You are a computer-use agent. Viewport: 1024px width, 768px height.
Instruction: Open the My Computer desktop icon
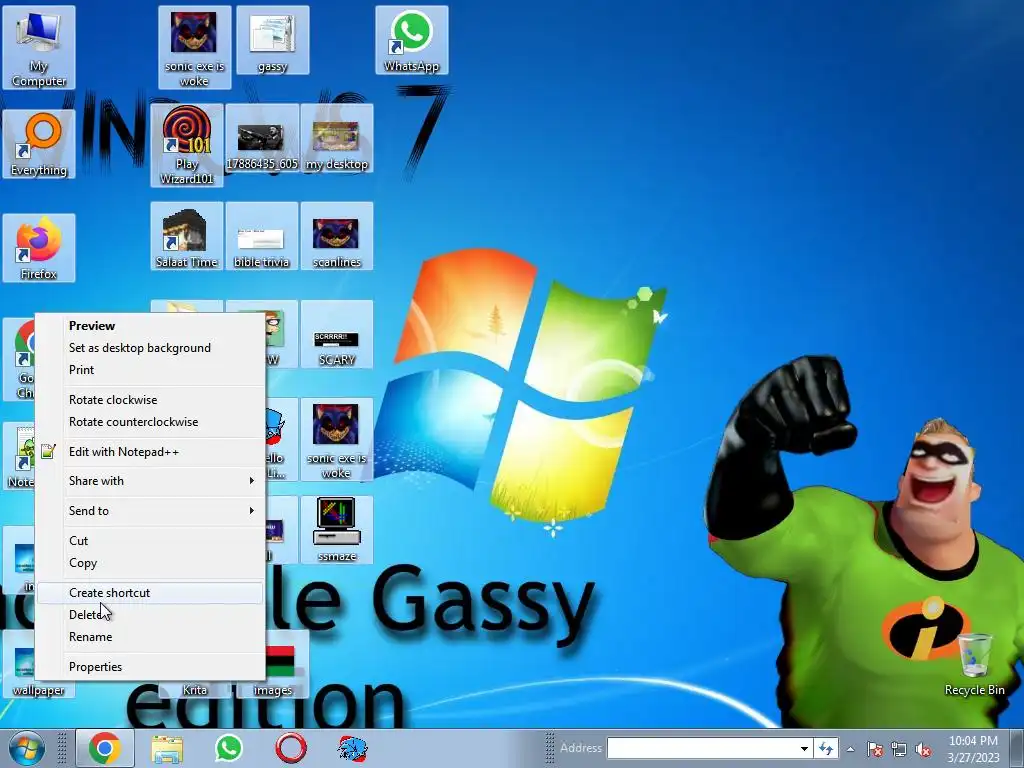coord(39,47)
